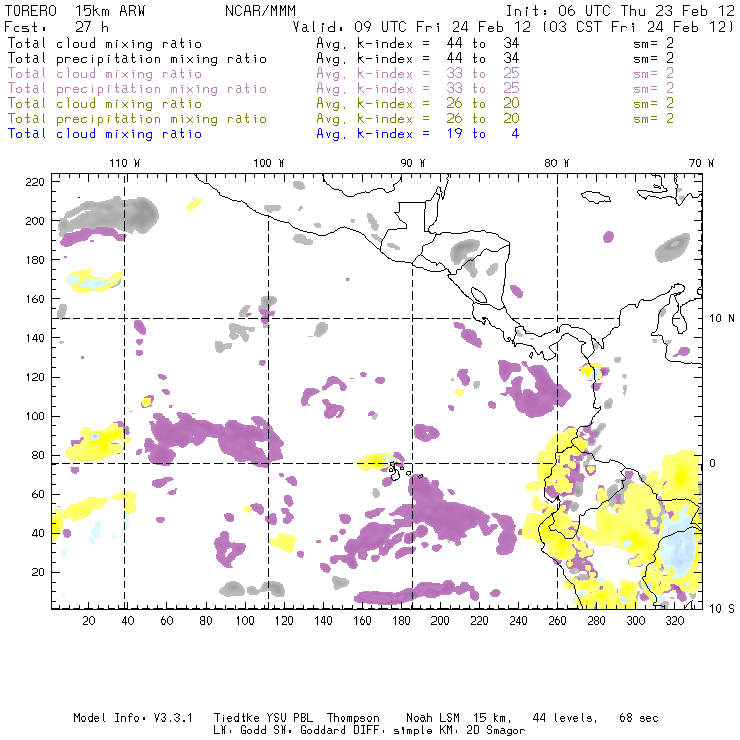Click the '100 W' longitude label
Image resolution: width=740 pixels, height=740 pixels.
[269, 163]
